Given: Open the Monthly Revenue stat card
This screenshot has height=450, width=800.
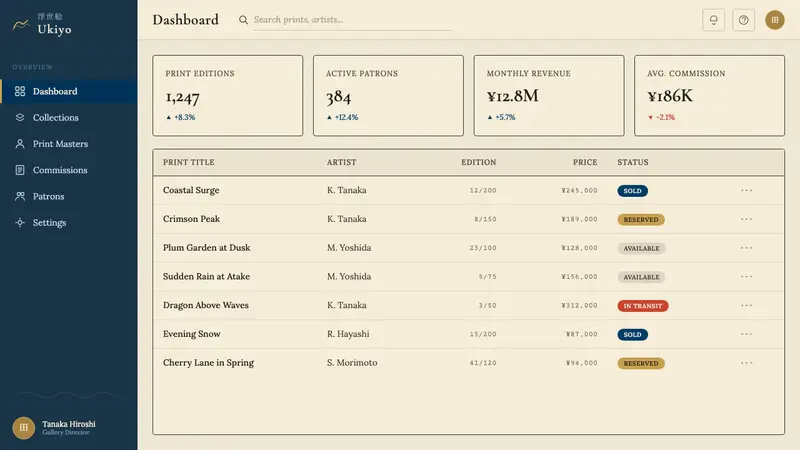Looking at the screenshot, I should coord(549,95).
